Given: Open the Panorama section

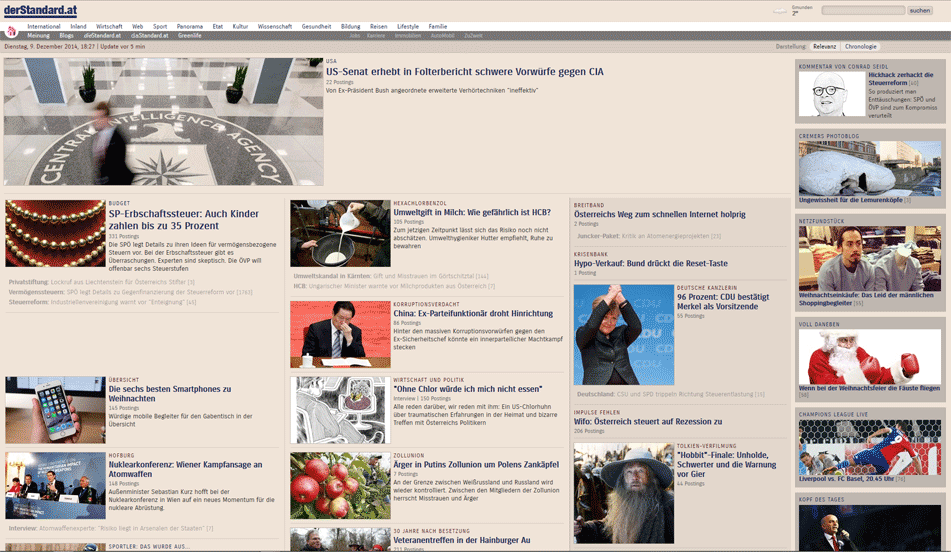Looking at the screenshot, I should coord(190,27).
